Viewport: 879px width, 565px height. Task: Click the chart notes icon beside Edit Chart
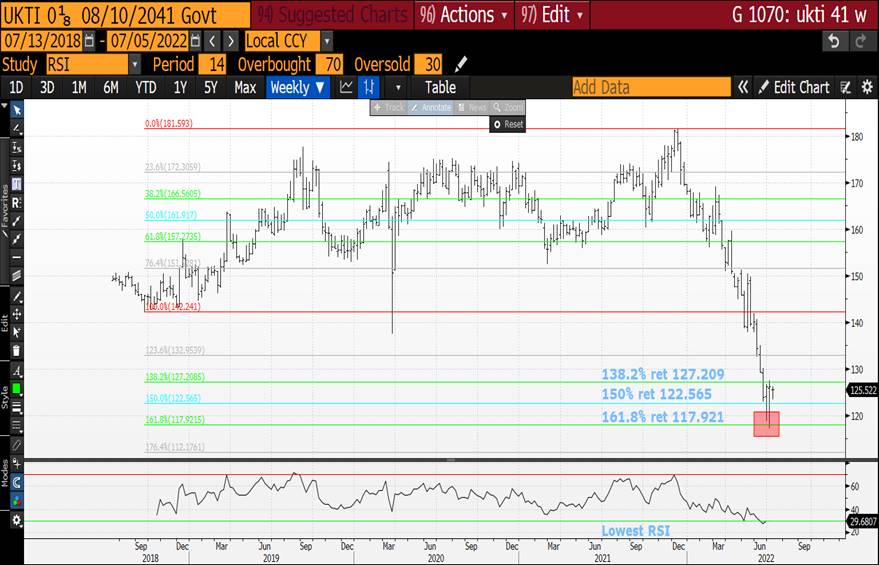coord(846,87)
